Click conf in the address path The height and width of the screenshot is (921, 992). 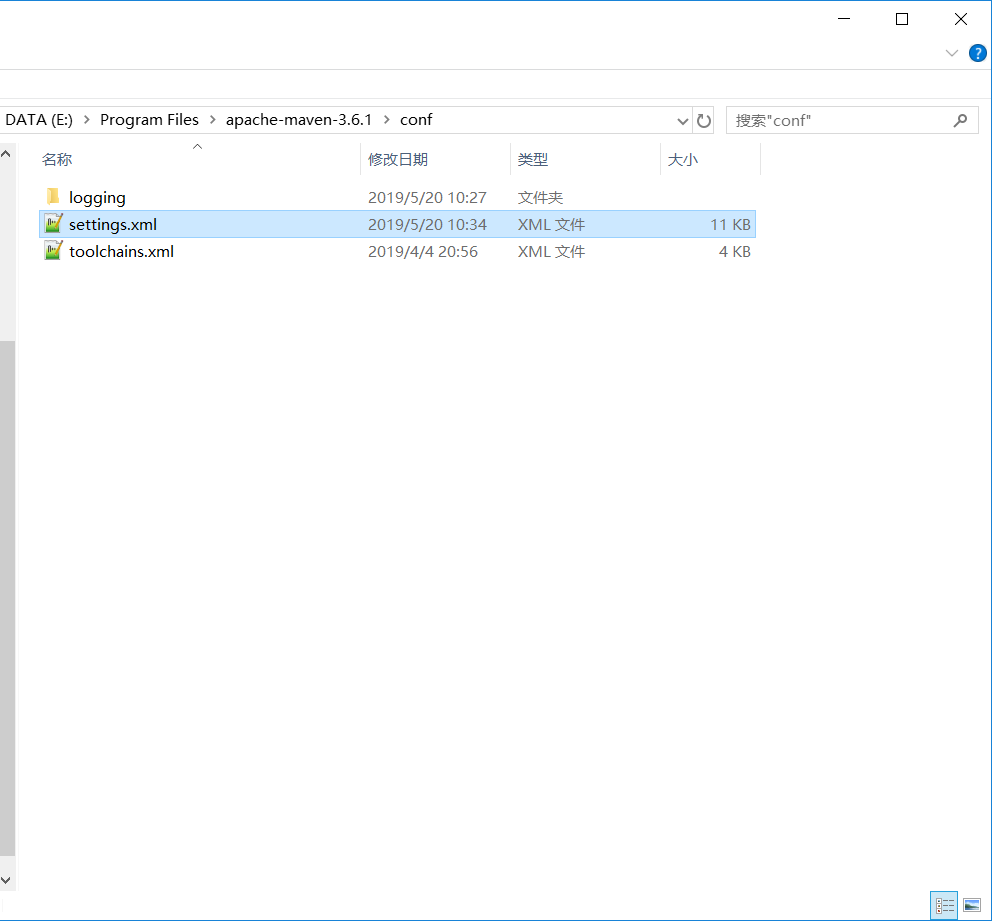pos(416,120)
